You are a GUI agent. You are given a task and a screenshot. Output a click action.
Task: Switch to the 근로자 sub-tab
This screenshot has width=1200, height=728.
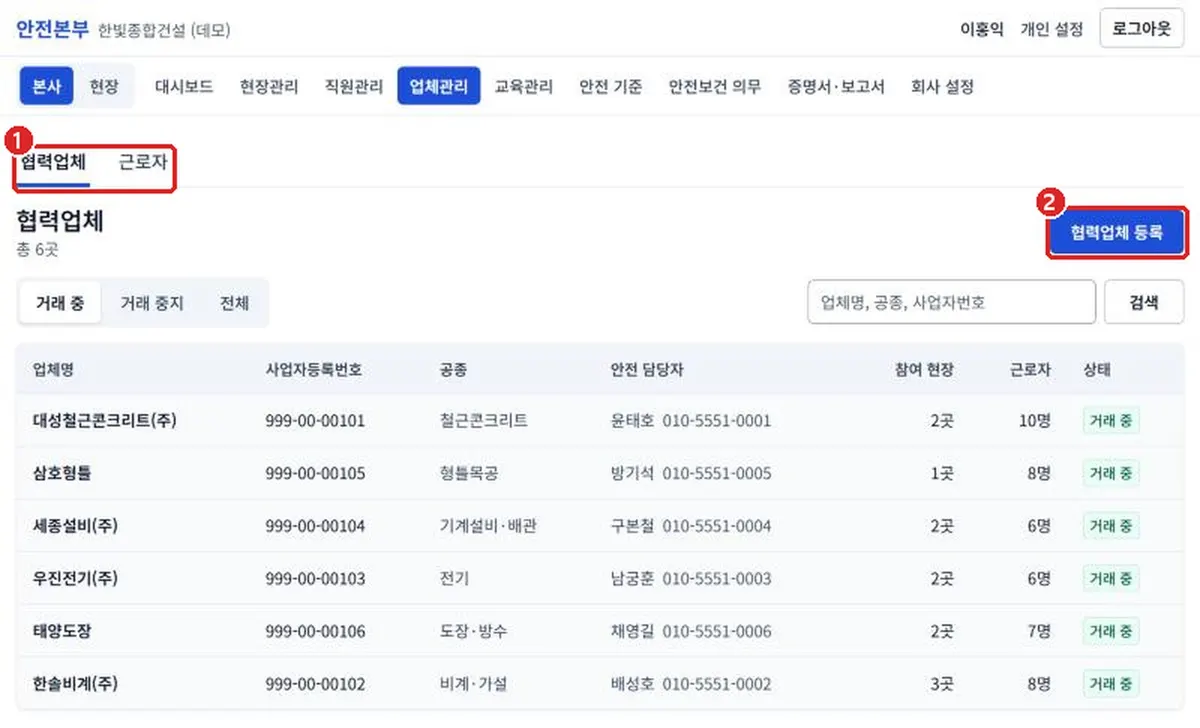[x=143, y=163]
